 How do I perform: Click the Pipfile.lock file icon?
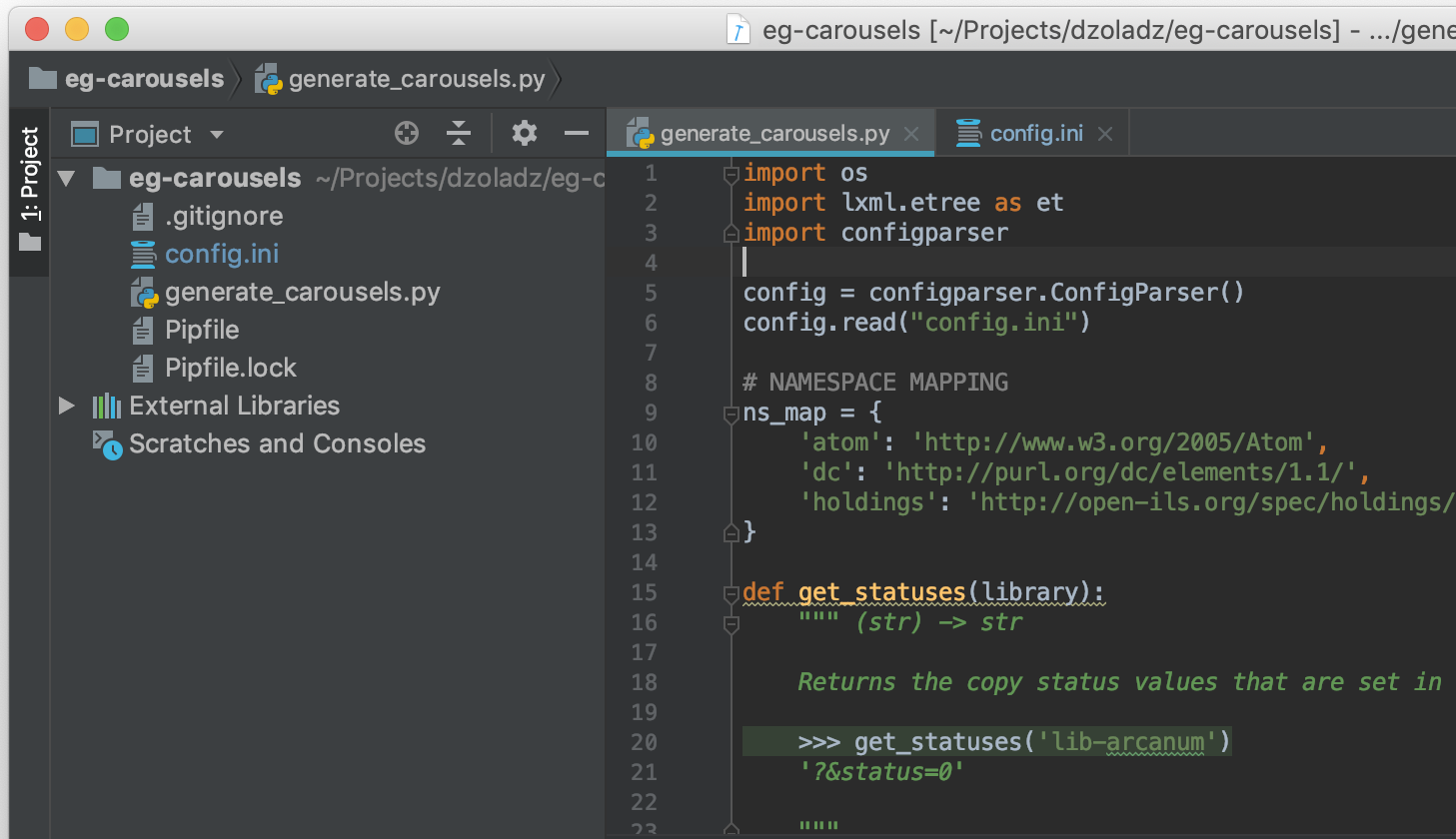(143, 369)
